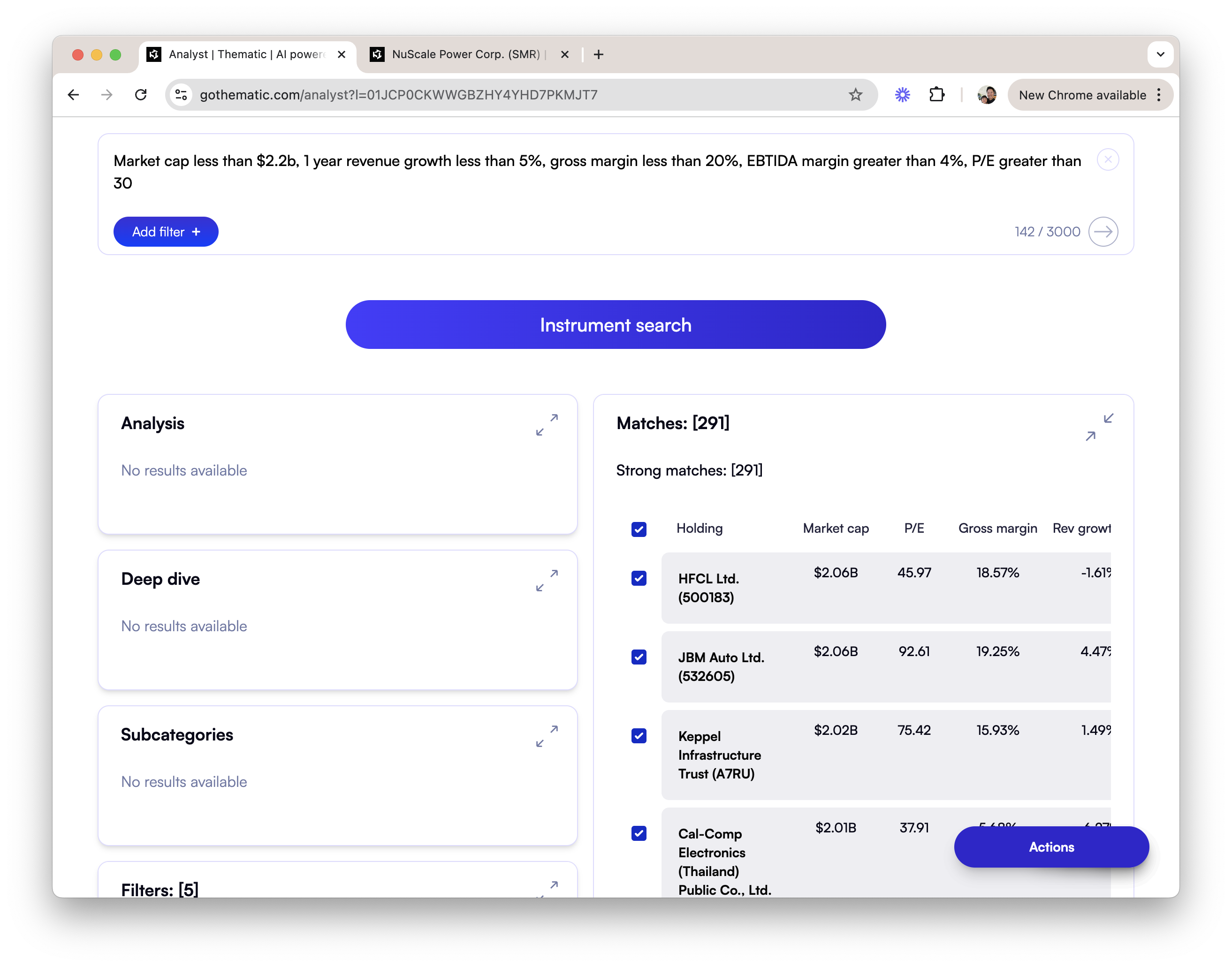Uncheck HFCL Ltd. checkbox
This screenshot has height=967, width=1232.
639,578
